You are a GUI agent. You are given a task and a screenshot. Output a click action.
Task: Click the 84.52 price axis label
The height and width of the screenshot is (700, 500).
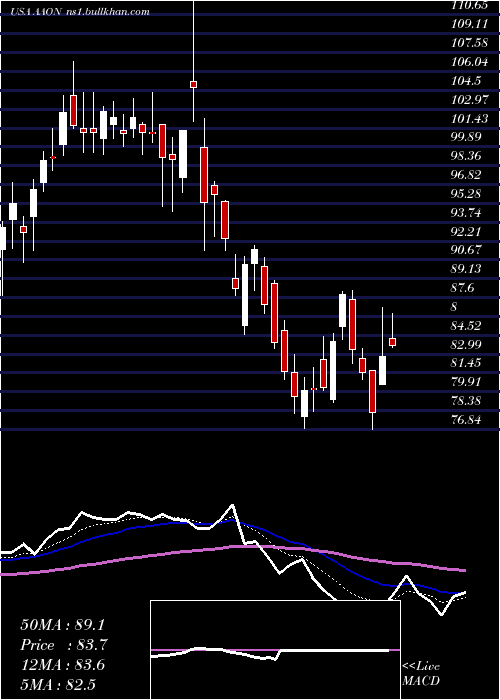467,325
